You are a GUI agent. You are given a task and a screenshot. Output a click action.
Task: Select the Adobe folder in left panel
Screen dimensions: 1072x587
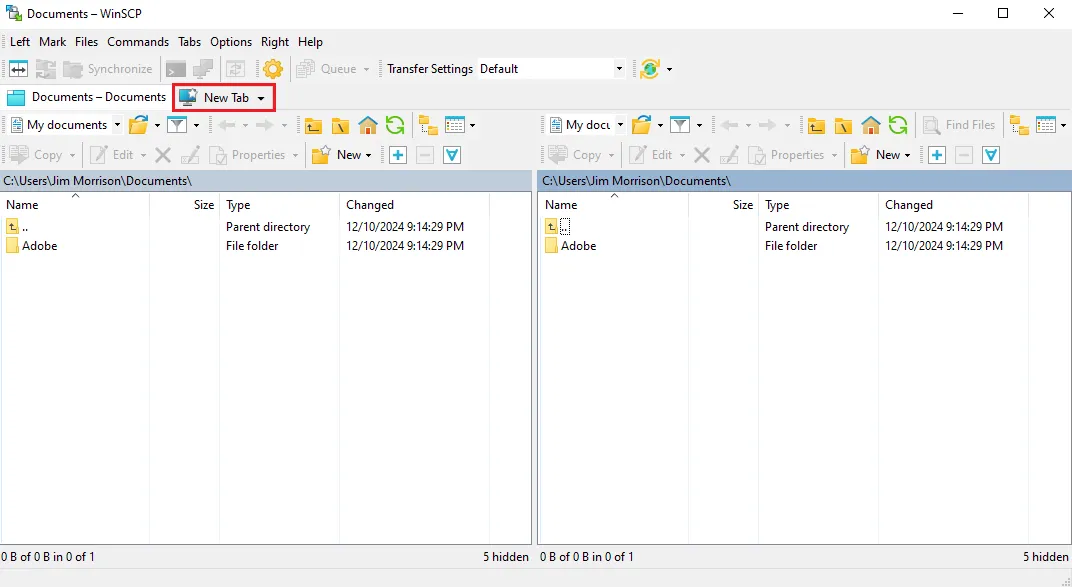[x=40, y=246]
